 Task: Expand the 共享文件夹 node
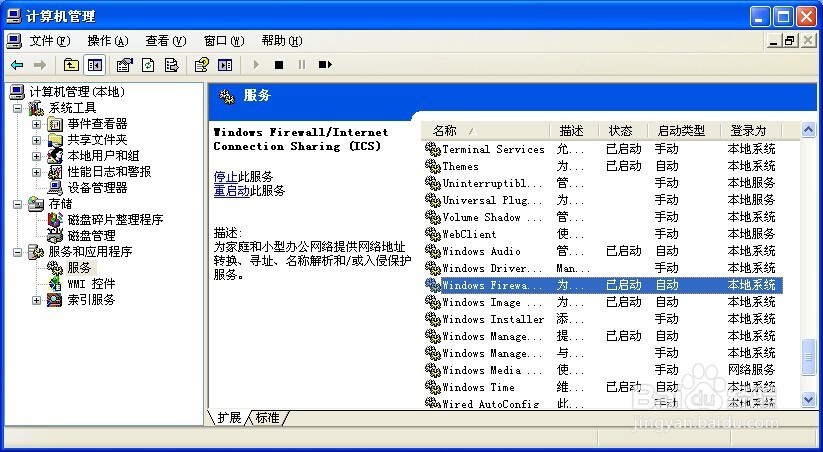click(x=36, y=140)
